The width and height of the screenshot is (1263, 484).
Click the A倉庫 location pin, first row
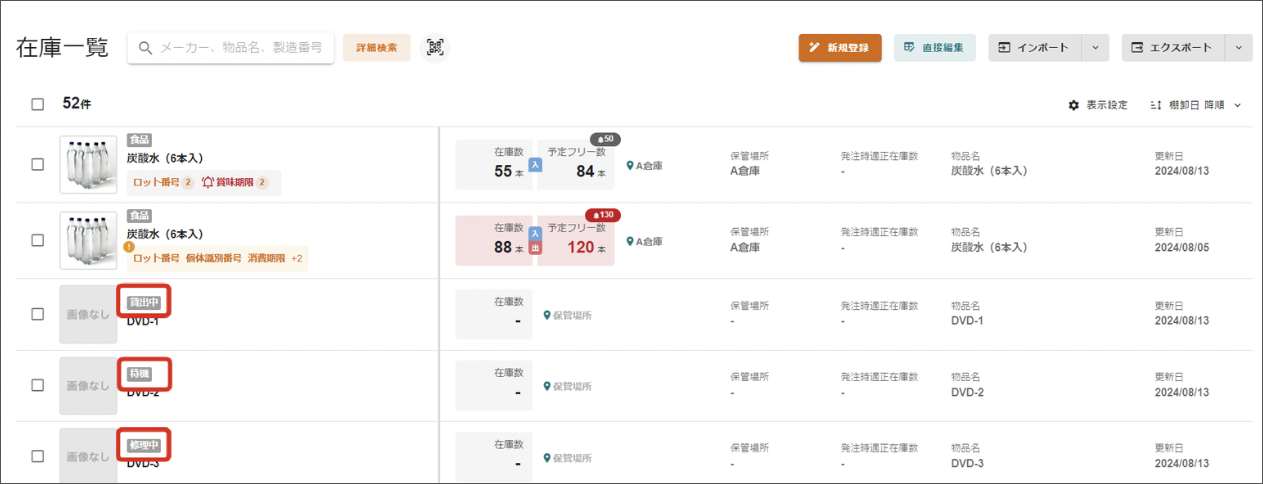click(x=630, y=166)
